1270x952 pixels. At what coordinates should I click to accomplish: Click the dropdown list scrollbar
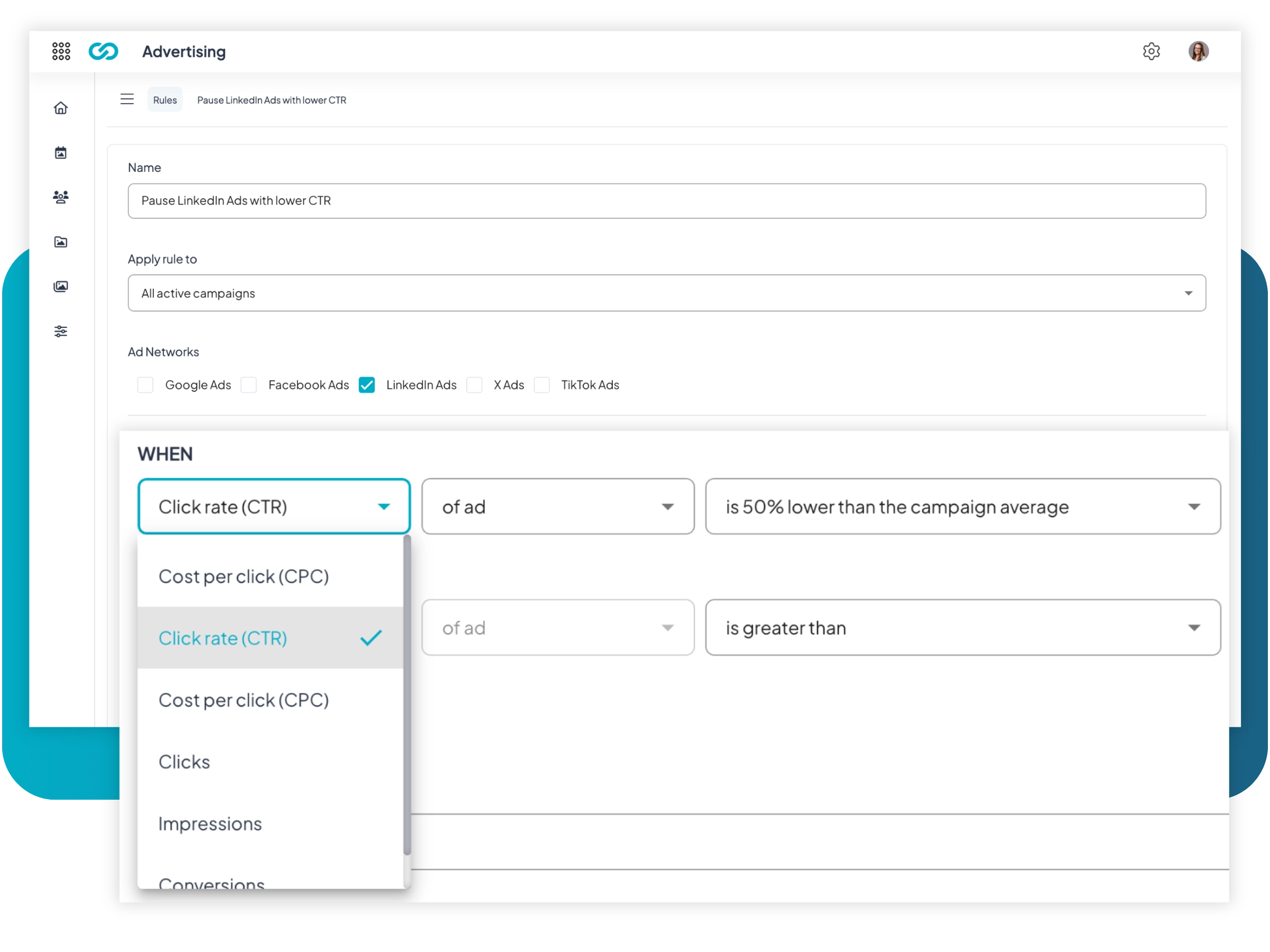407,694
